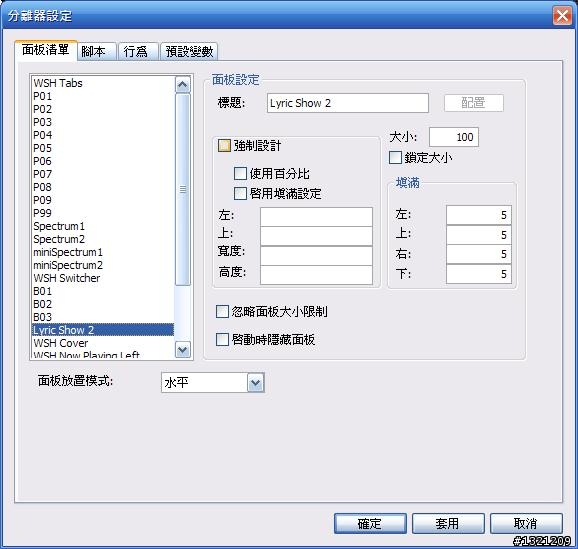
Task: Select P04 in panel list
Action: coord(103,135)
